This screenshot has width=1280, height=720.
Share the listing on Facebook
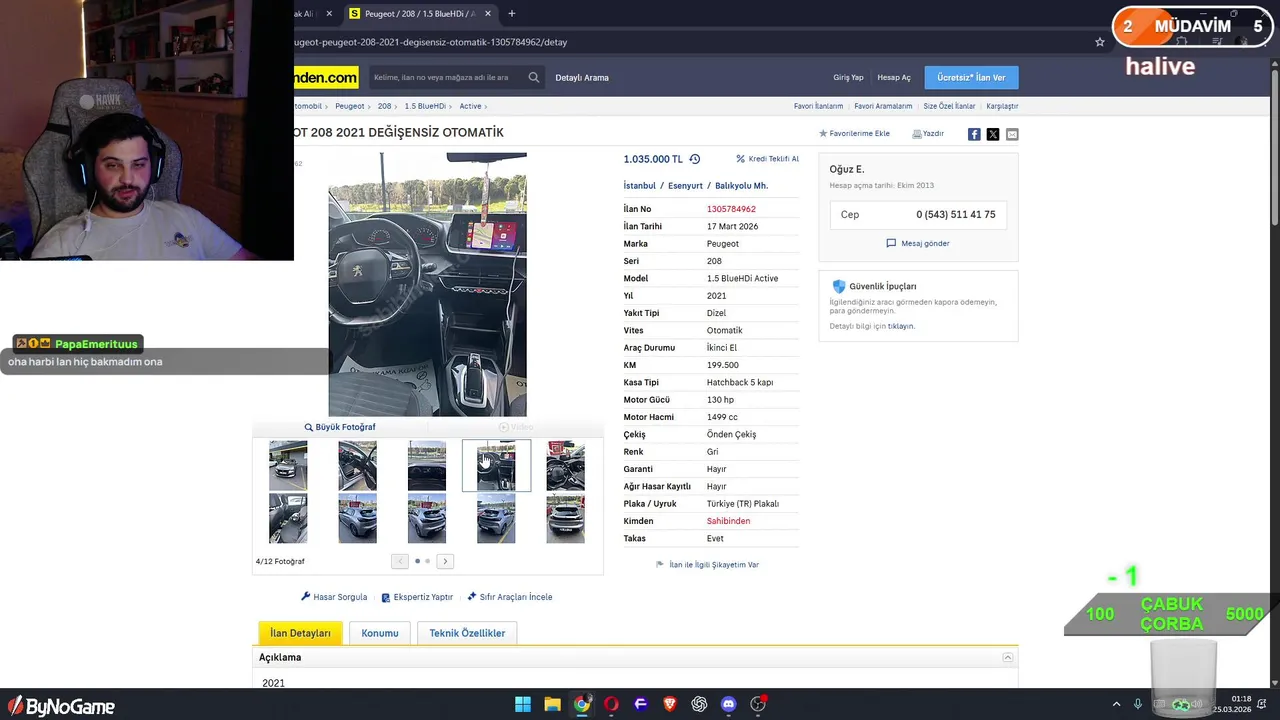click(974, 134)
